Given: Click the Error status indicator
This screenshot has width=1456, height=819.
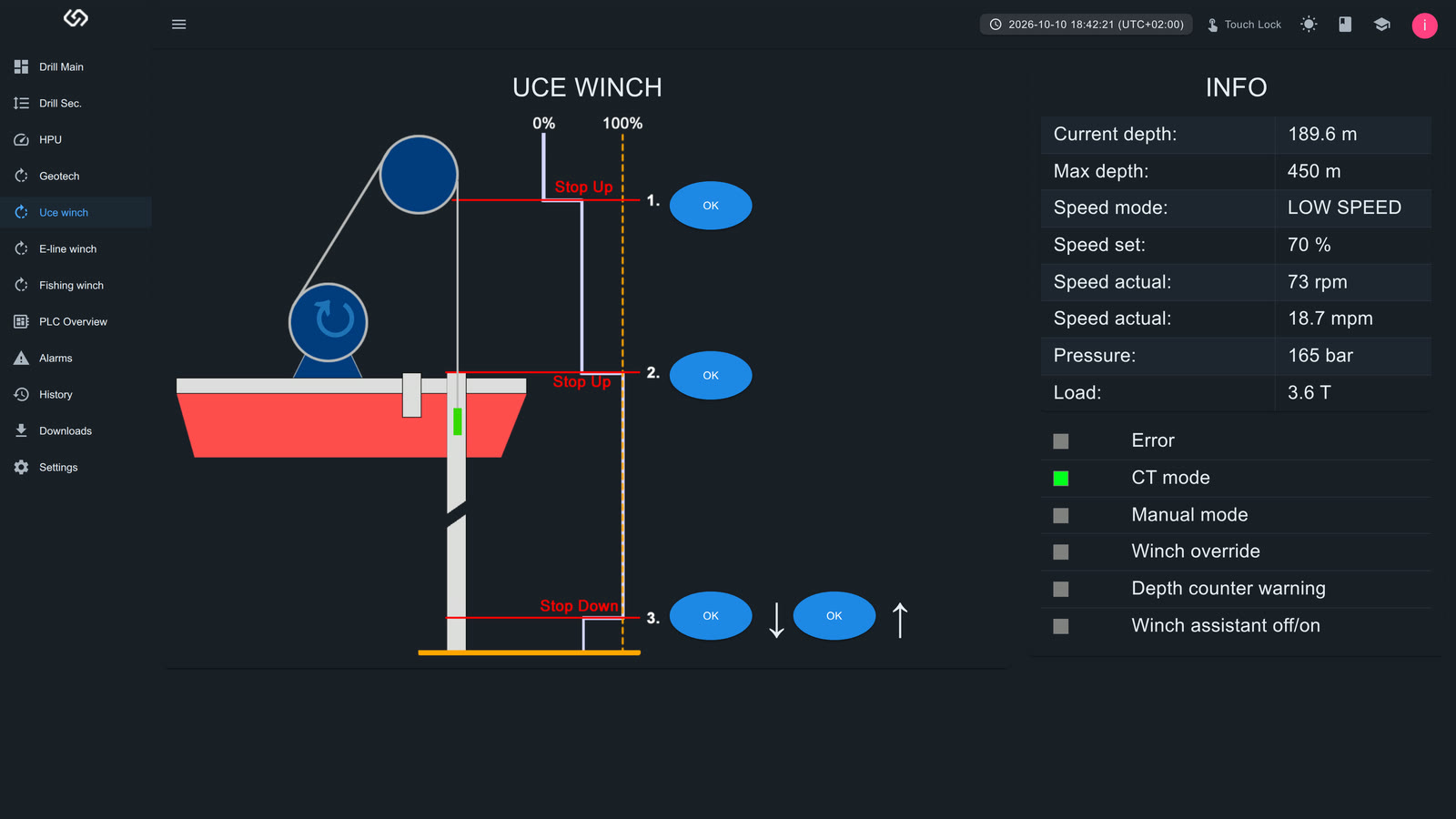Looking at the screenshot, I should point(1061,441).
